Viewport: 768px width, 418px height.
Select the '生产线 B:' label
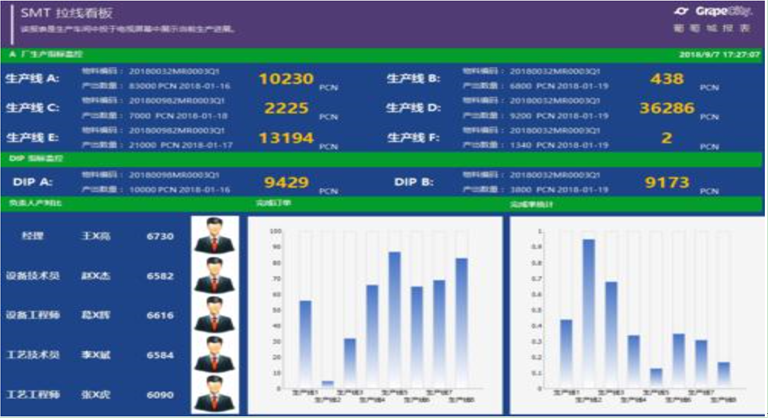(x=413, y=78)
